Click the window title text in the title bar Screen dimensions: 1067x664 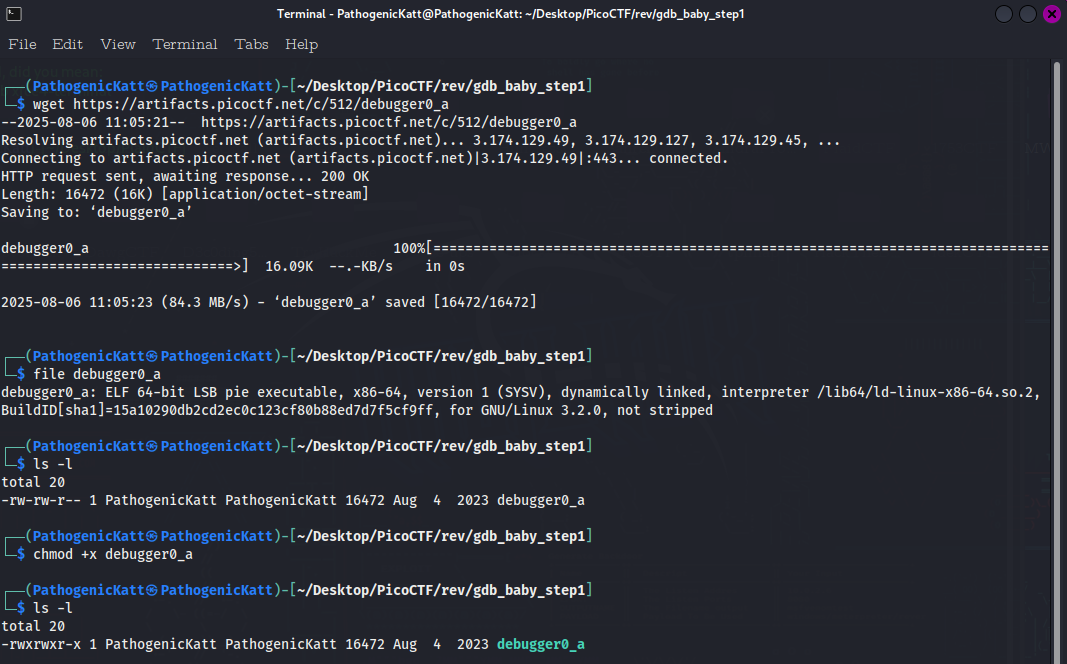tap(510, 14)
